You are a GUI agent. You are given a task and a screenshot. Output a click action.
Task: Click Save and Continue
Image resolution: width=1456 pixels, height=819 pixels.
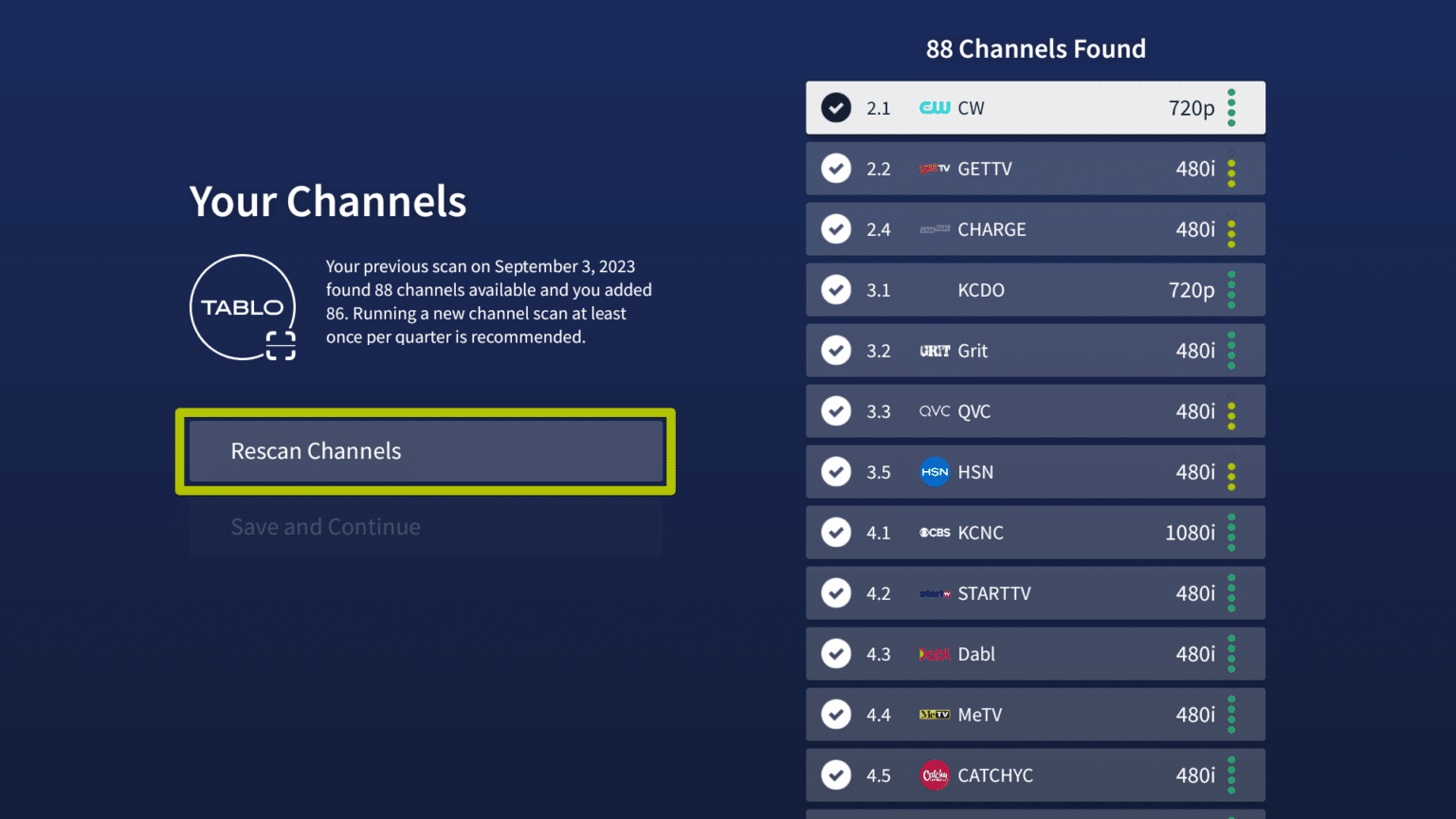coord(326,526)
